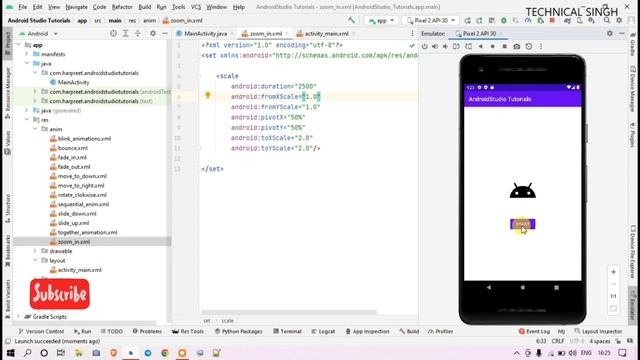
Task: Zoom in emulator with plus button
Action: (613, 272)
